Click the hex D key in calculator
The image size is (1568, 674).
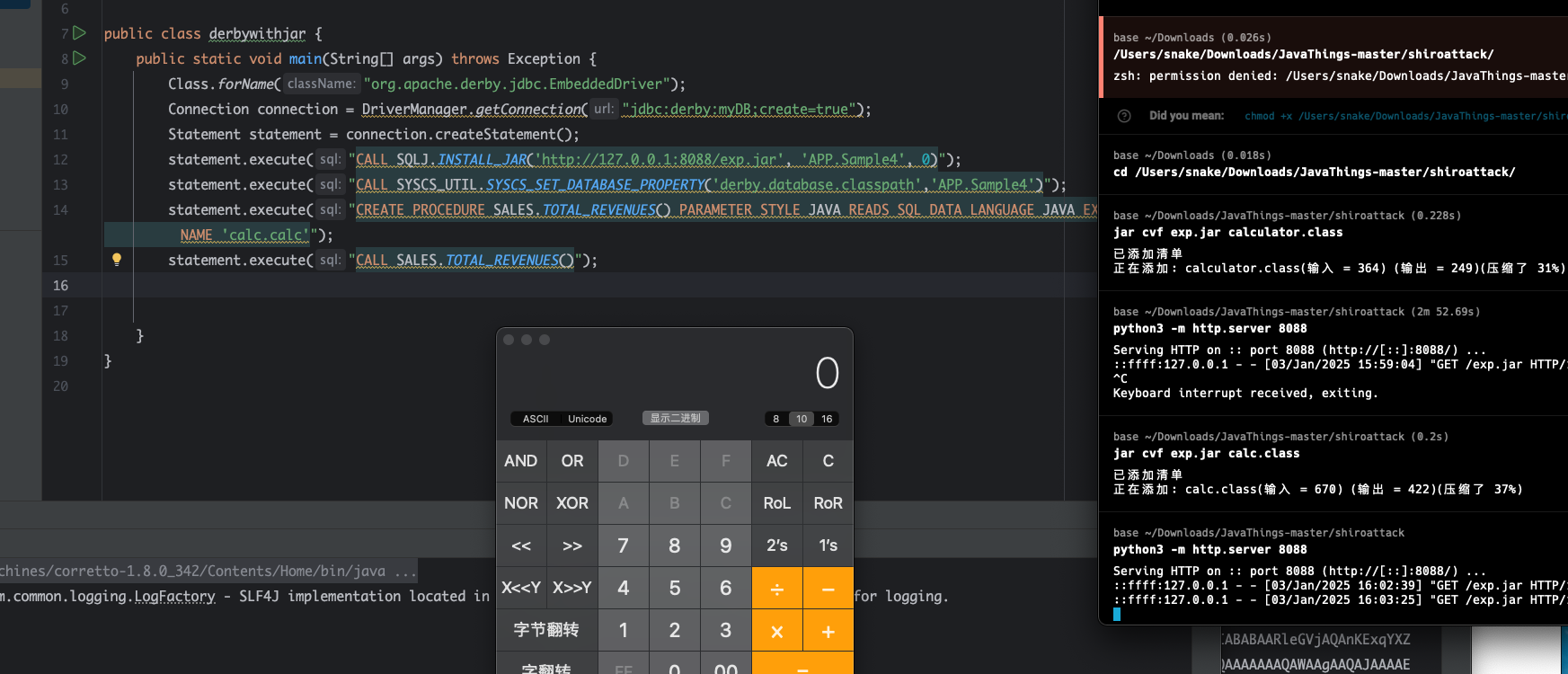pyautogui.click(x=624, y=461)
